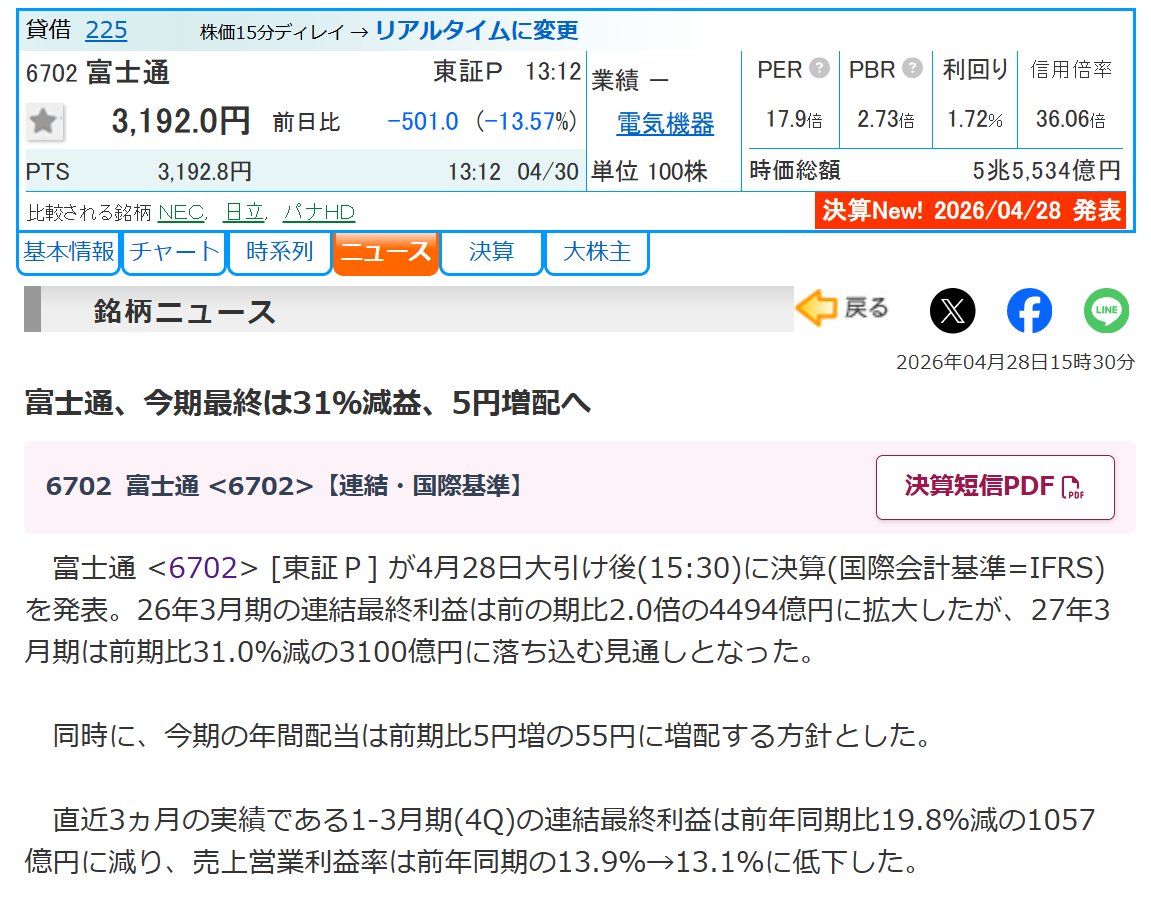Open the 225 index link
Viewport: 1151px width, 920px height.
click(x=106, y=30)
